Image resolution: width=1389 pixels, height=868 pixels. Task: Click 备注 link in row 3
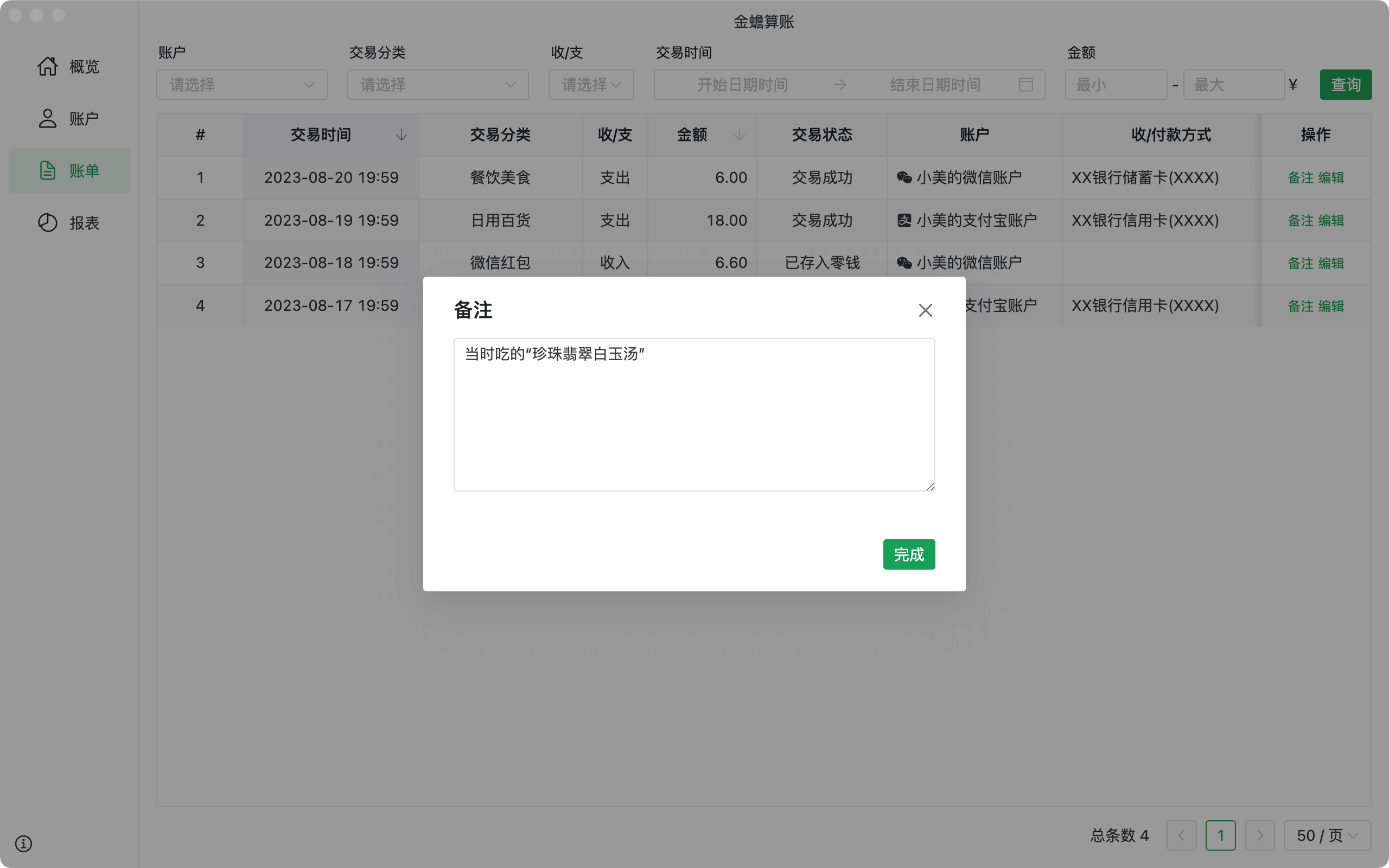1300,264
